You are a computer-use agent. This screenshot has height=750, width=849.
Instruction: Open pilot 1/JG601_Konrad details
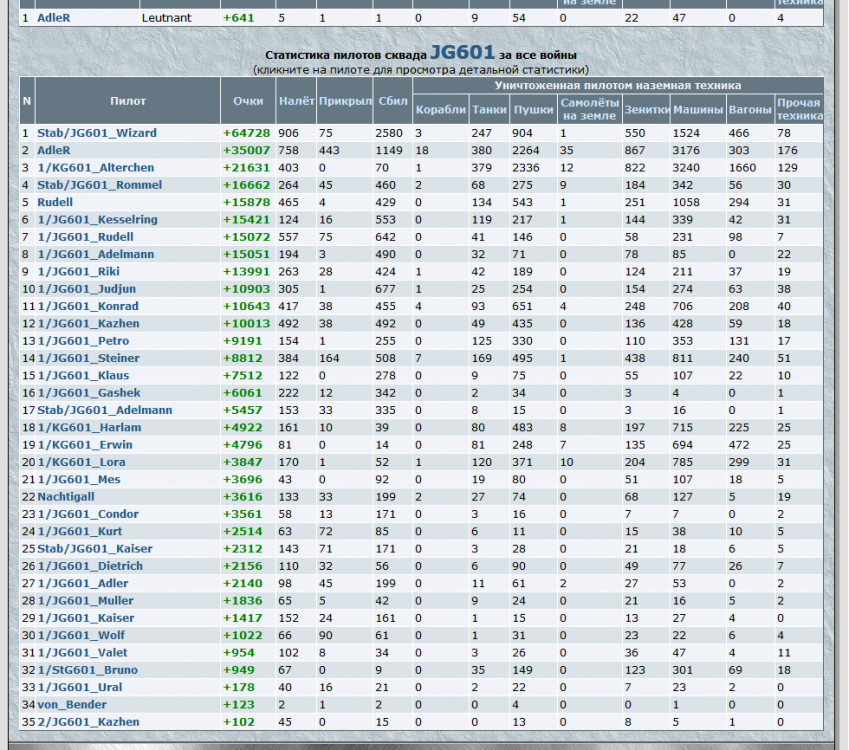pyautogui.click(x=88, y=306)
